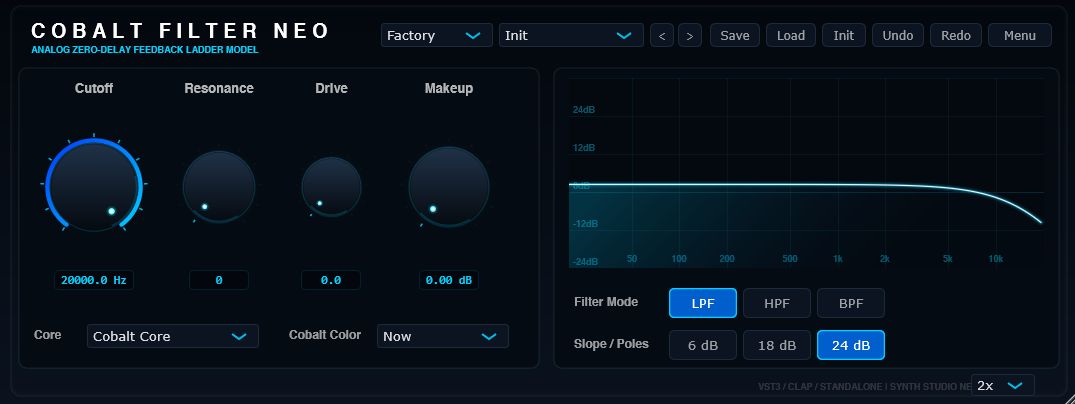Click the resonance value field showing 0
The height and width of the screenshot is (404, 1075).
point(219,280)
